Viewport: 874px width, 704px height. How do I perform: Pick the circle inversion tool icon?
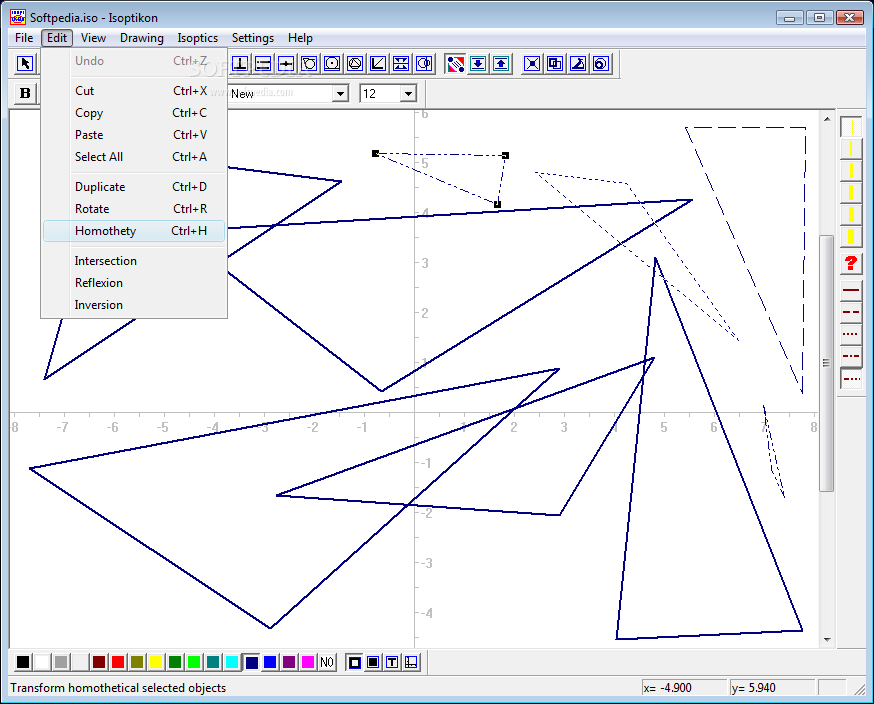pos(424,64)
